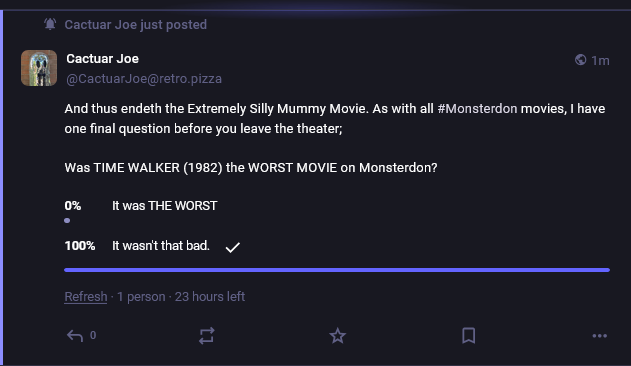Click the globe public visibility icon

[580, 60]
